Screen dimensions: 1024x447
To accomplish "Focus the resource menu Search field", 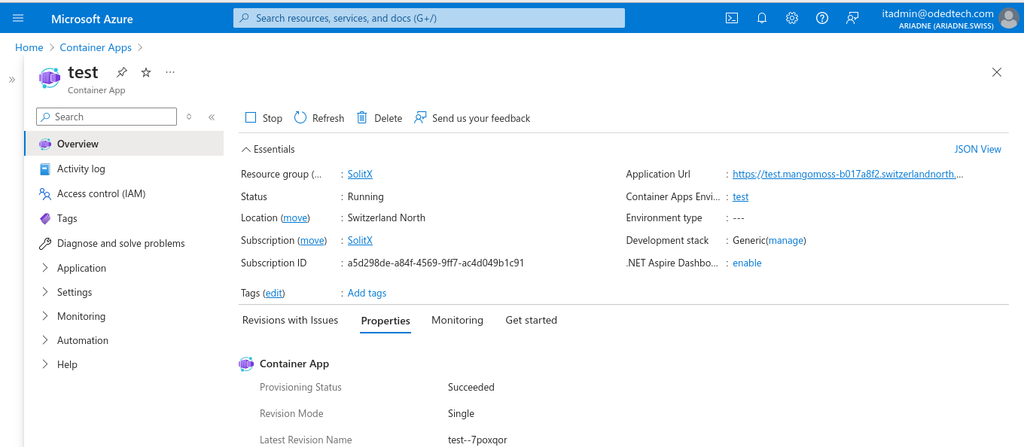I will [106, 117].
